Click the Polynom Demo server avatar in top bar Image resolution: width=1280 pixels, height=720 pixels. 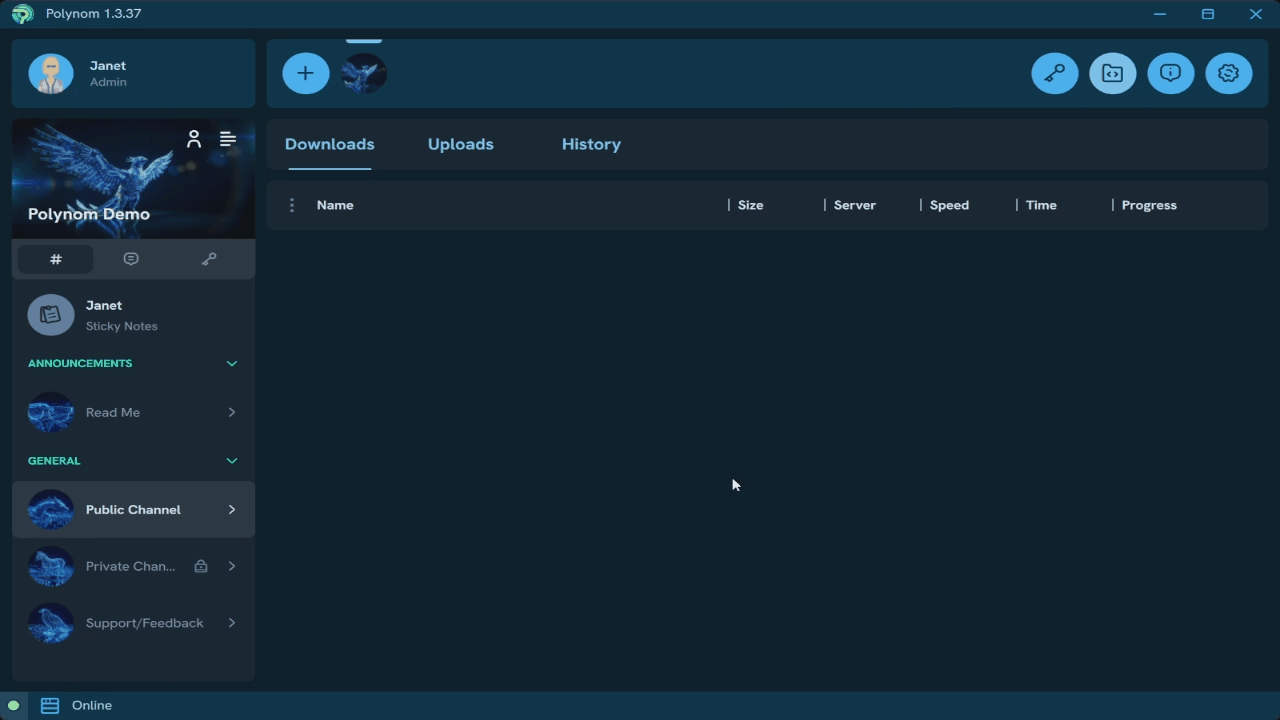pyautogui.click(x=364, y=73)
